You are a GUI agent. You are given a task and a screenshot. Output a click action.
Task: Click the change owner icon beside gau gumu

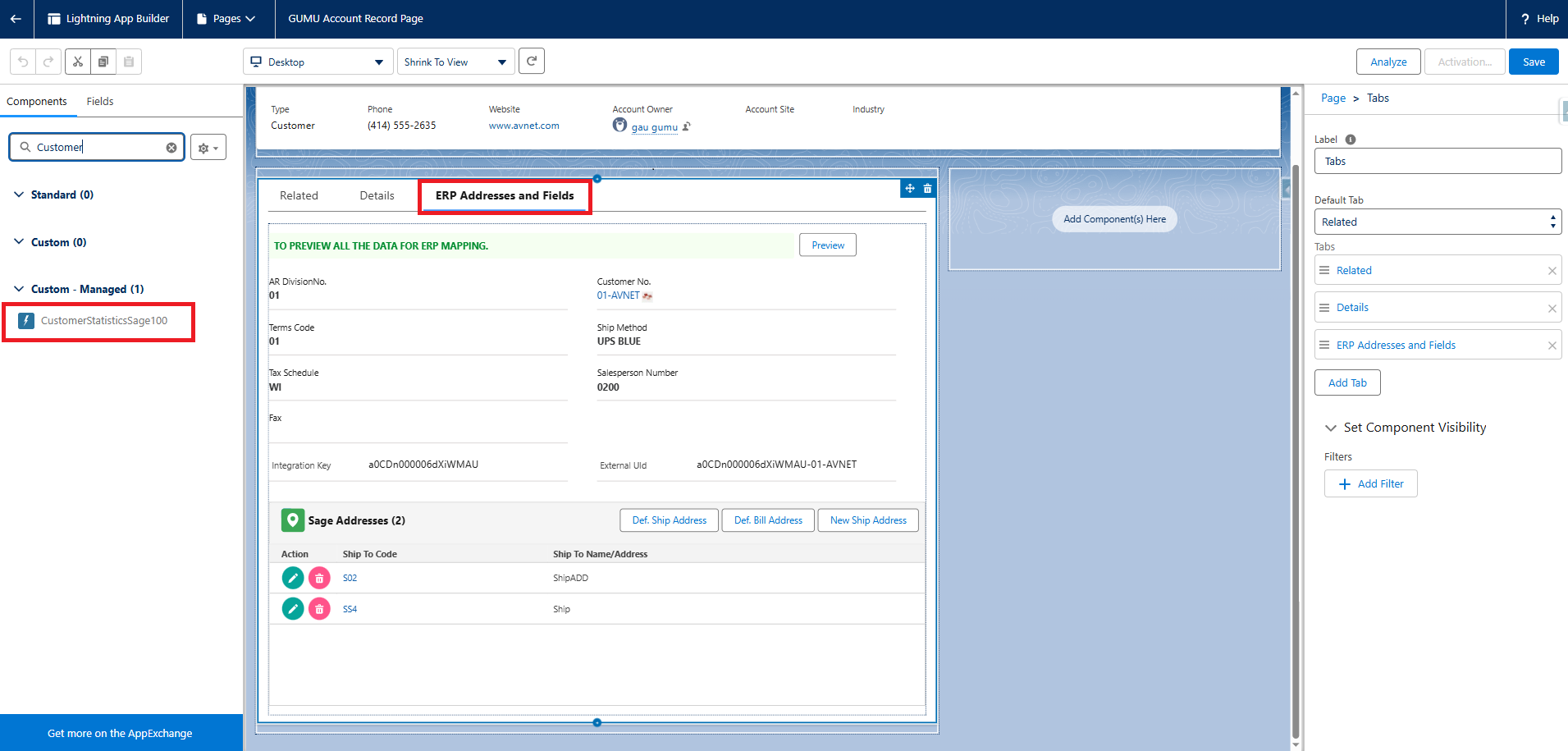coord(687,126)
